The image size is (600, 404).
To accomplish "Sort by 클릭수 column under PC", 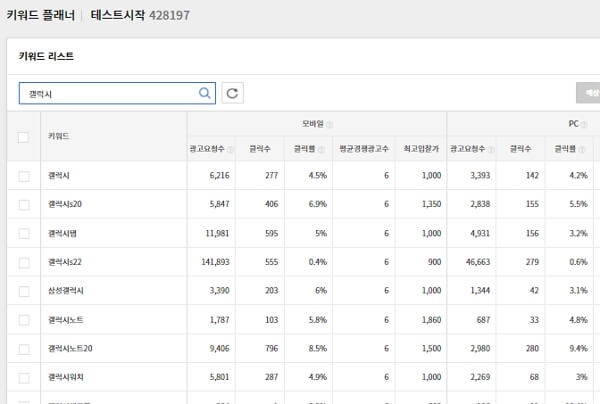I will [520, 149].
